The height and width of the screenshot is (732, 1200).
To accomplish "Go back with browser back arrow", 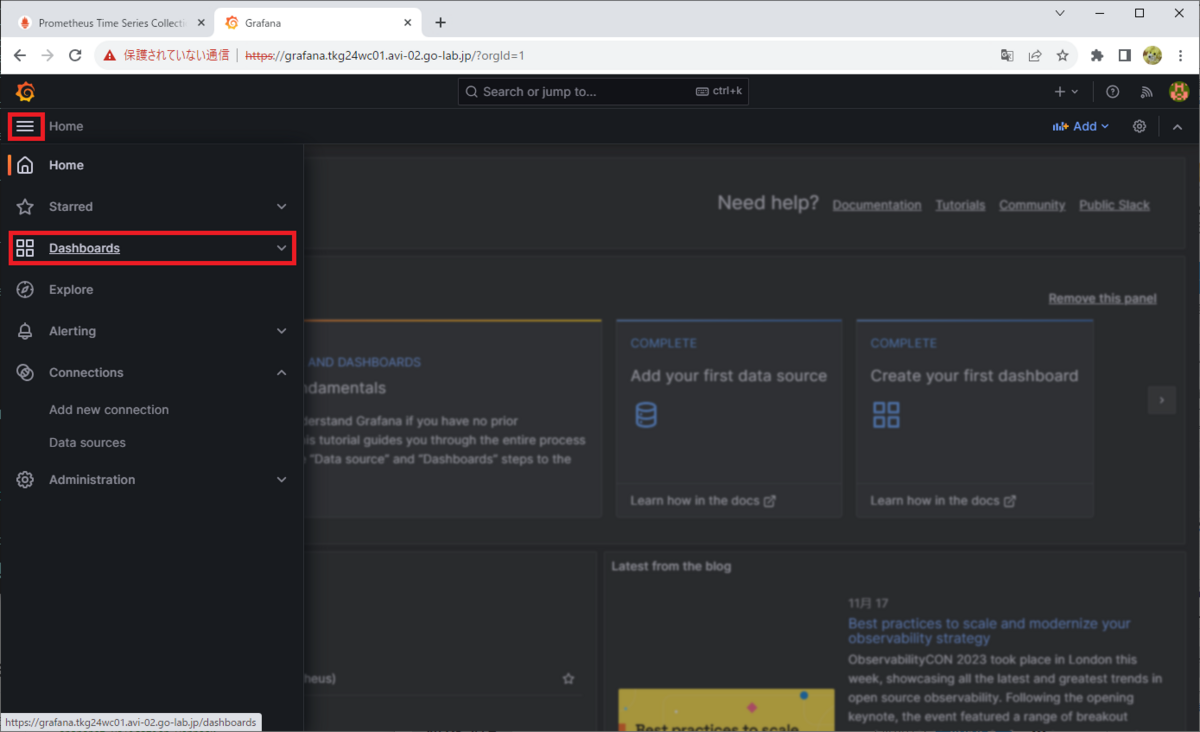I will click(x=20, y=56).
